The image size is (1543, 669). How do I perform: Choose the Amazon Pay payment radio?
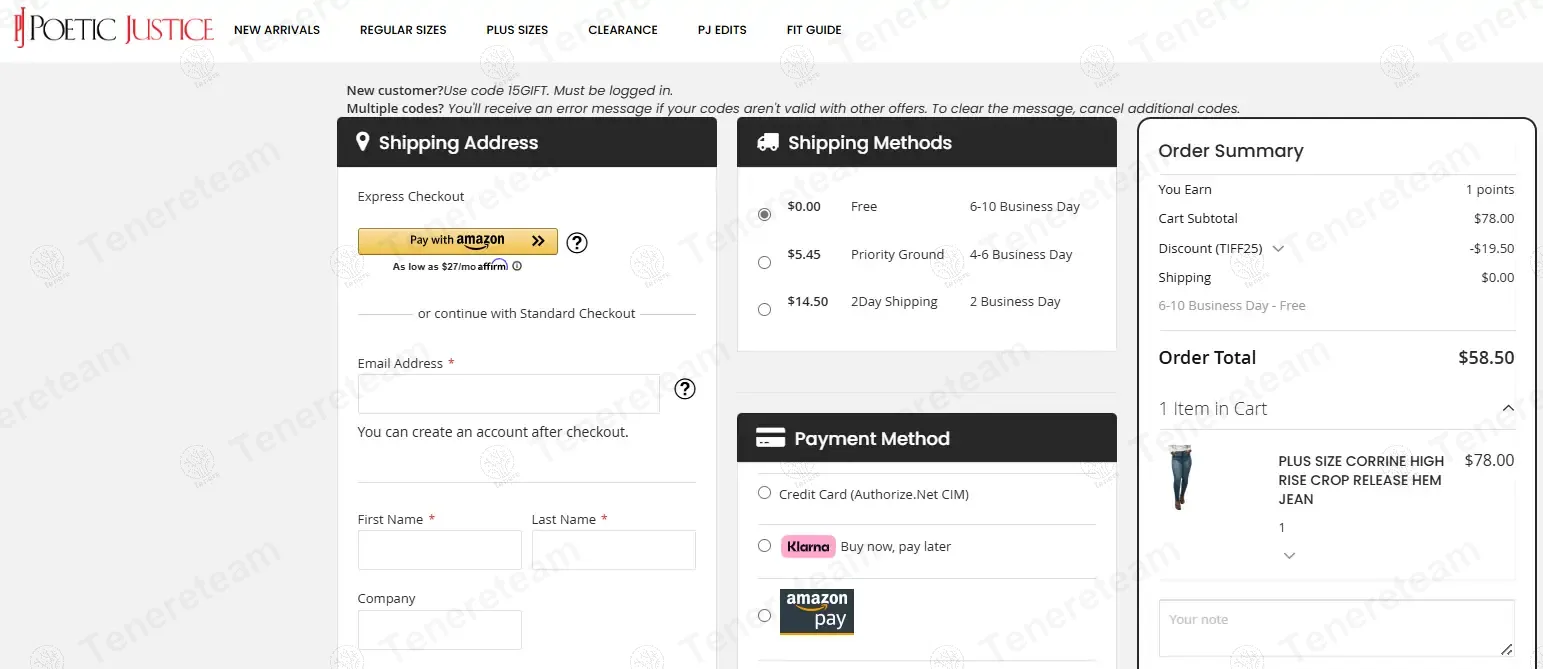[764, 615]
